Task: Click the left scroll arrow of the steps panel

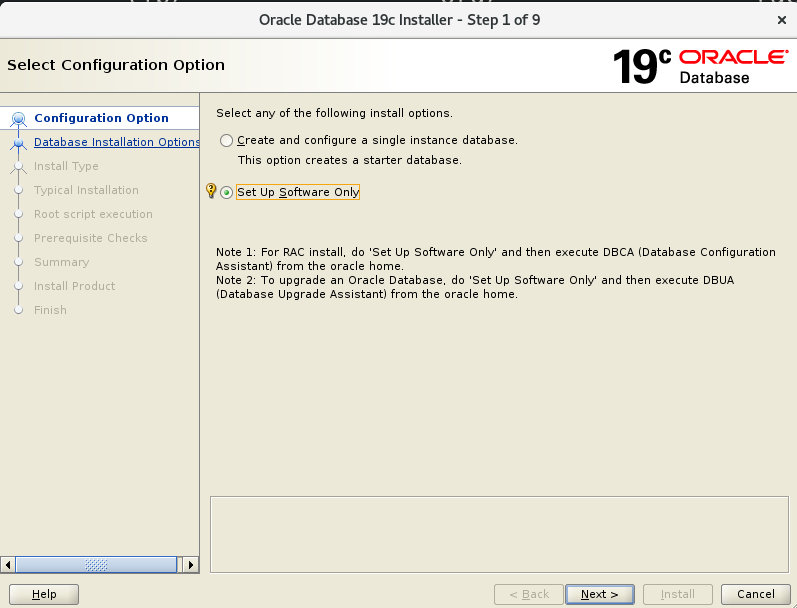Action: tap(7, 564)
